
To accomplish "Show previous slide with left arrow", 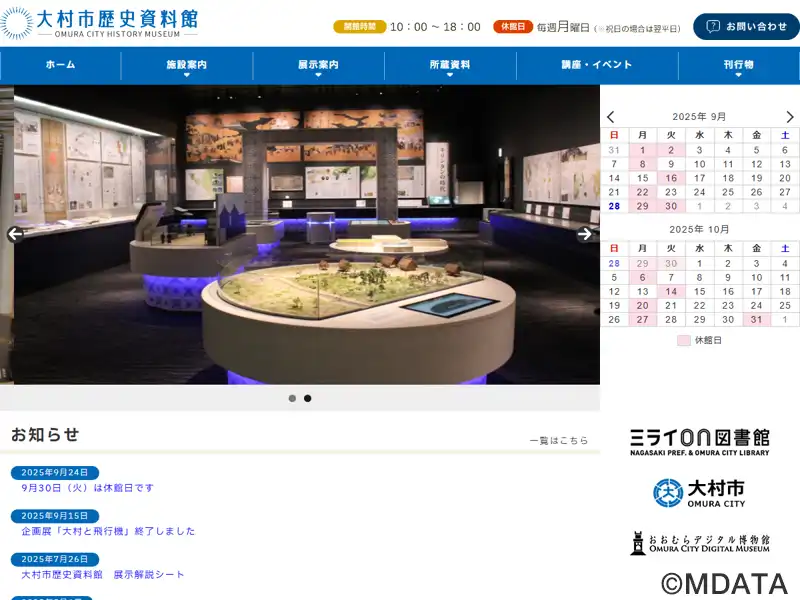I will click(15, 234).
